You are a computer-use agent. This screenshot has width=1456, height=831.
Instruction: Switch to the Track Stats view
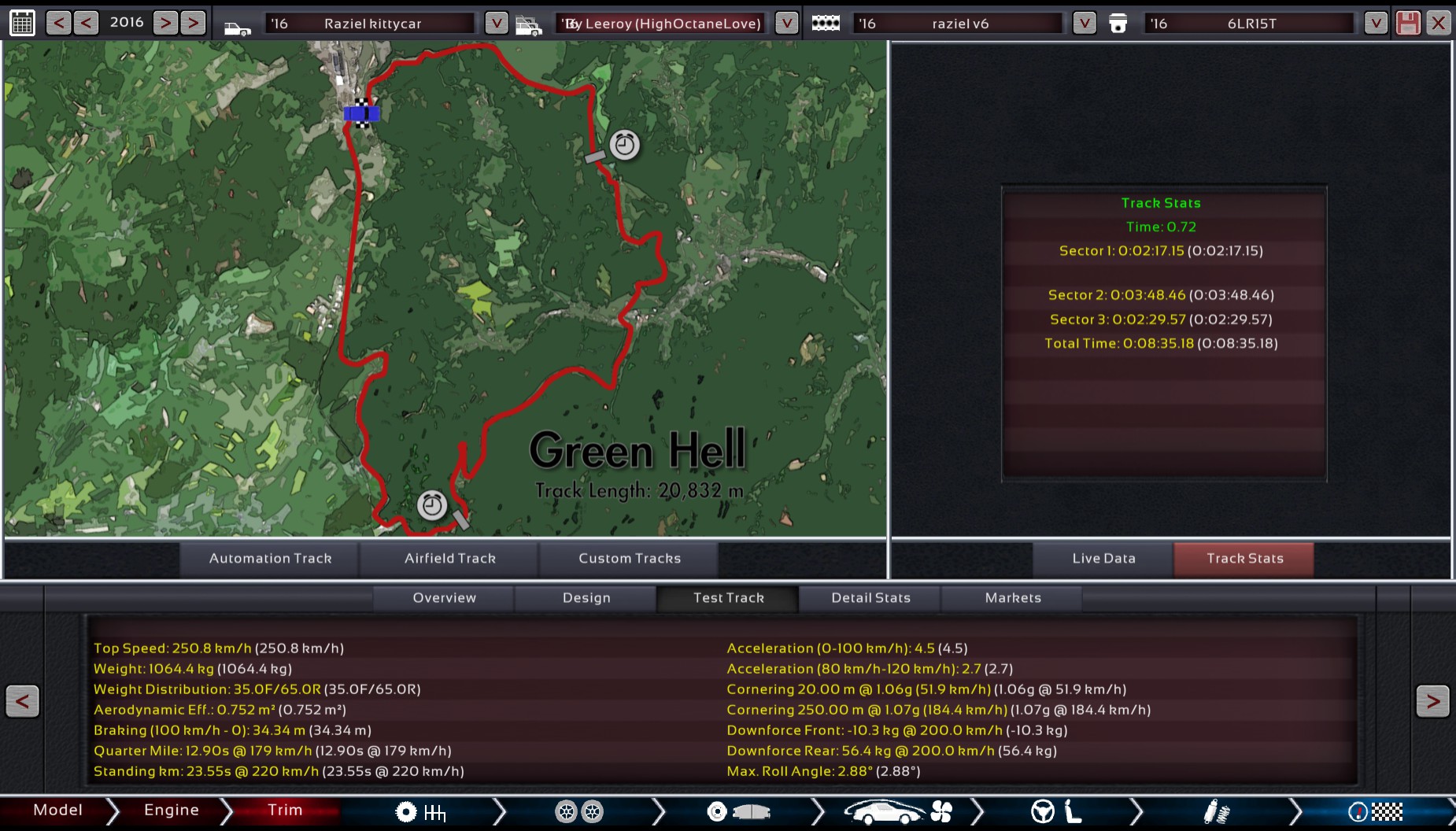pos(1244,558)
